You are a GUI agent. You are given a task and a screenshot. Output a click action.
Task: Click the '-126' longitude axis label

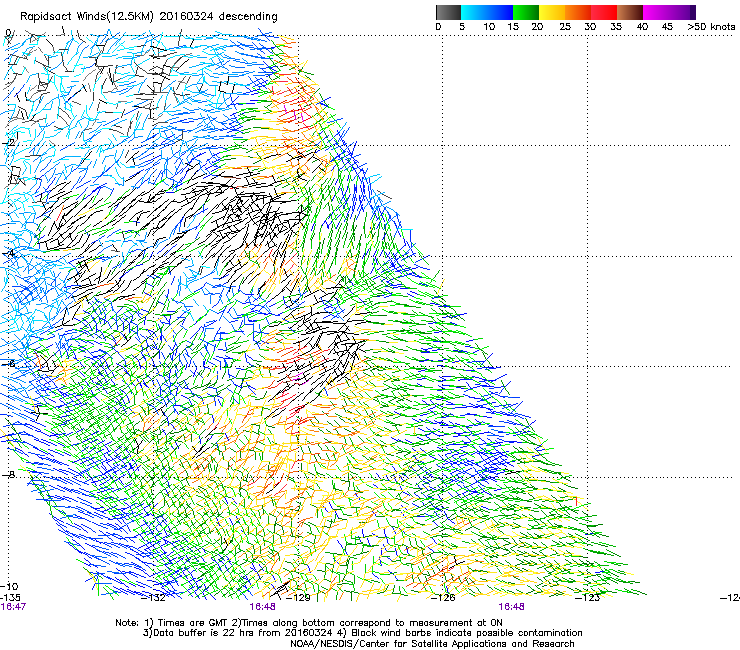click(443, 598)
